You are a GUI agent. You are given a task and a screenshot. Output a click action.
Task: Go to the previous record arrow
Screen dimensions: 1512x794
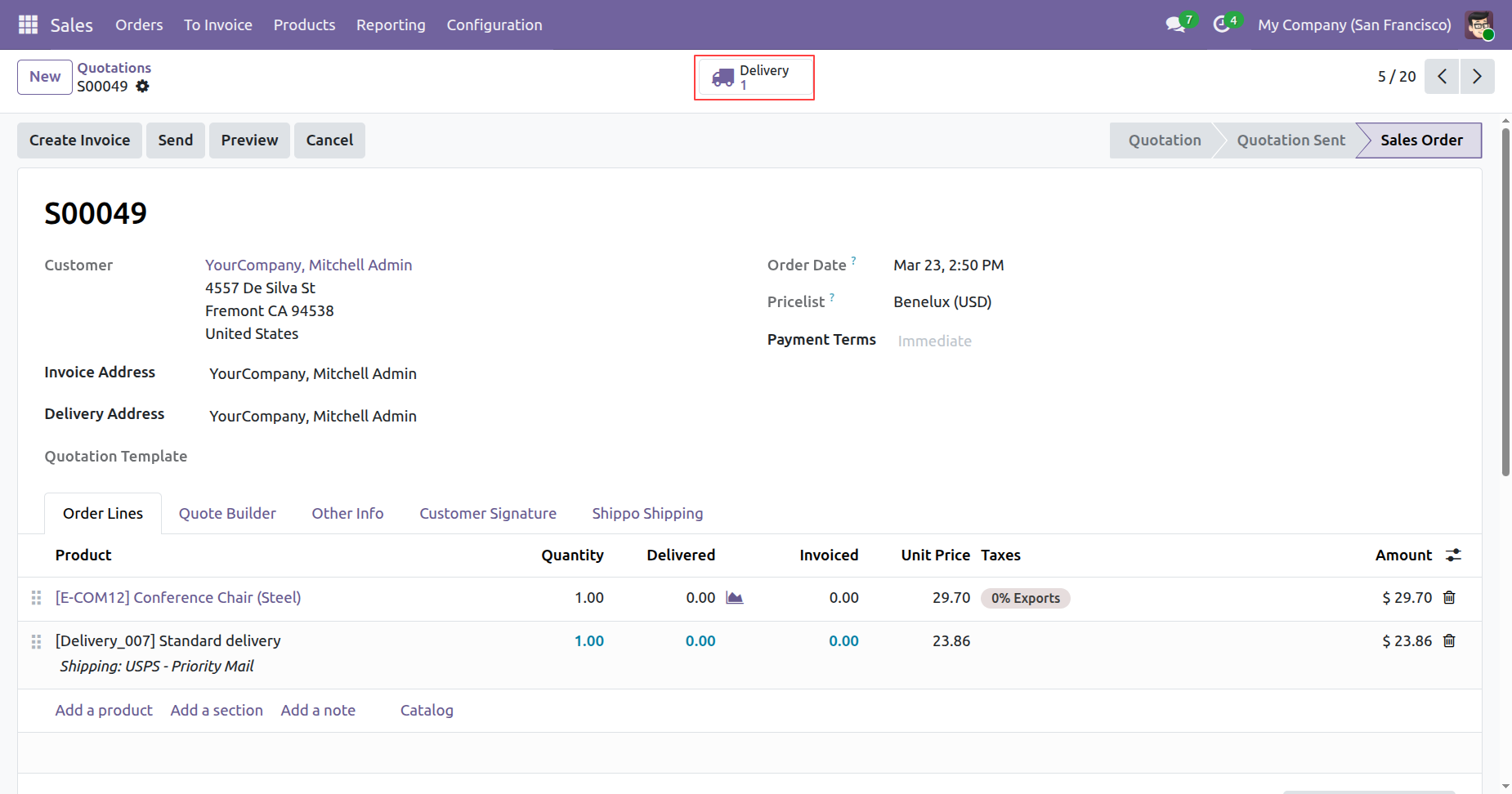pyautogui.click(x=1442, y=77)
